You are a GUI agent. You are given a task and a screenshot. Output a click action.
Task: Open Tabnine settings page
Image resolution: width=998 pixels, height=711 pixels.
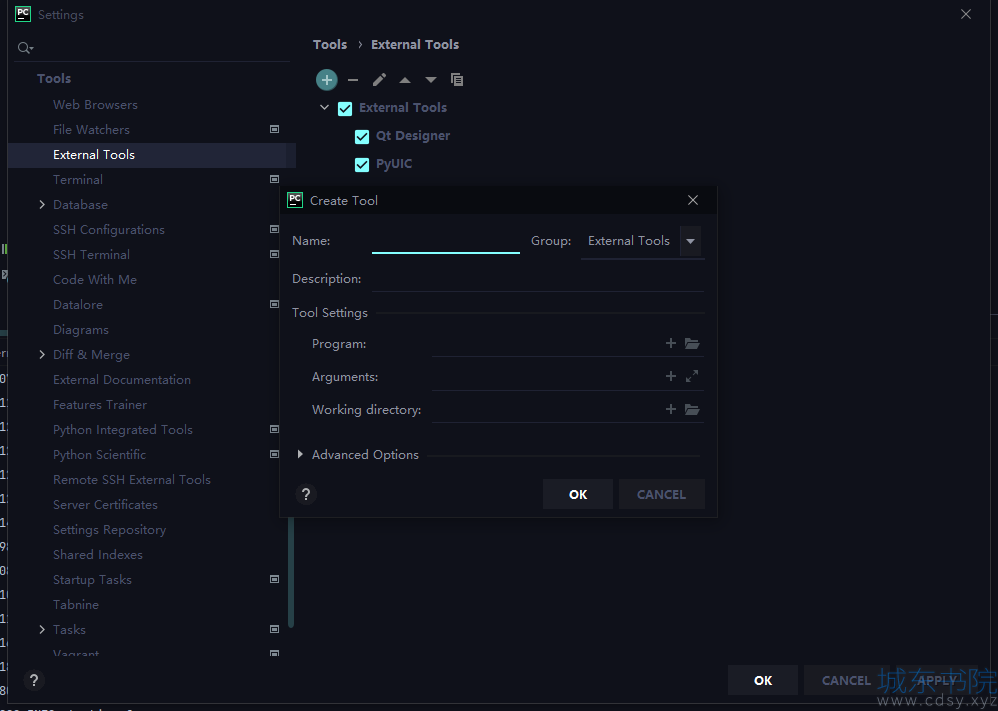[x=76, y=605]
